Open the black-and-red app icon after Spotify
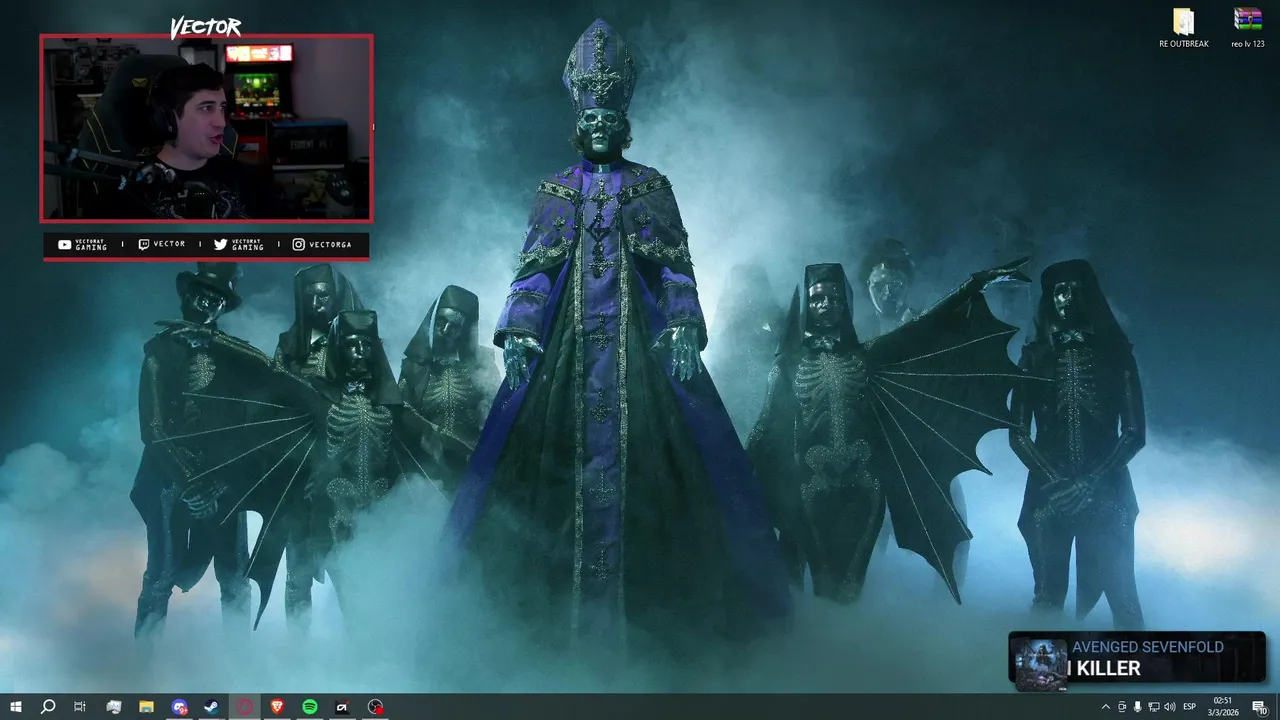The height and width of the screenshot is (720, 1280). (x=342, y=707)
